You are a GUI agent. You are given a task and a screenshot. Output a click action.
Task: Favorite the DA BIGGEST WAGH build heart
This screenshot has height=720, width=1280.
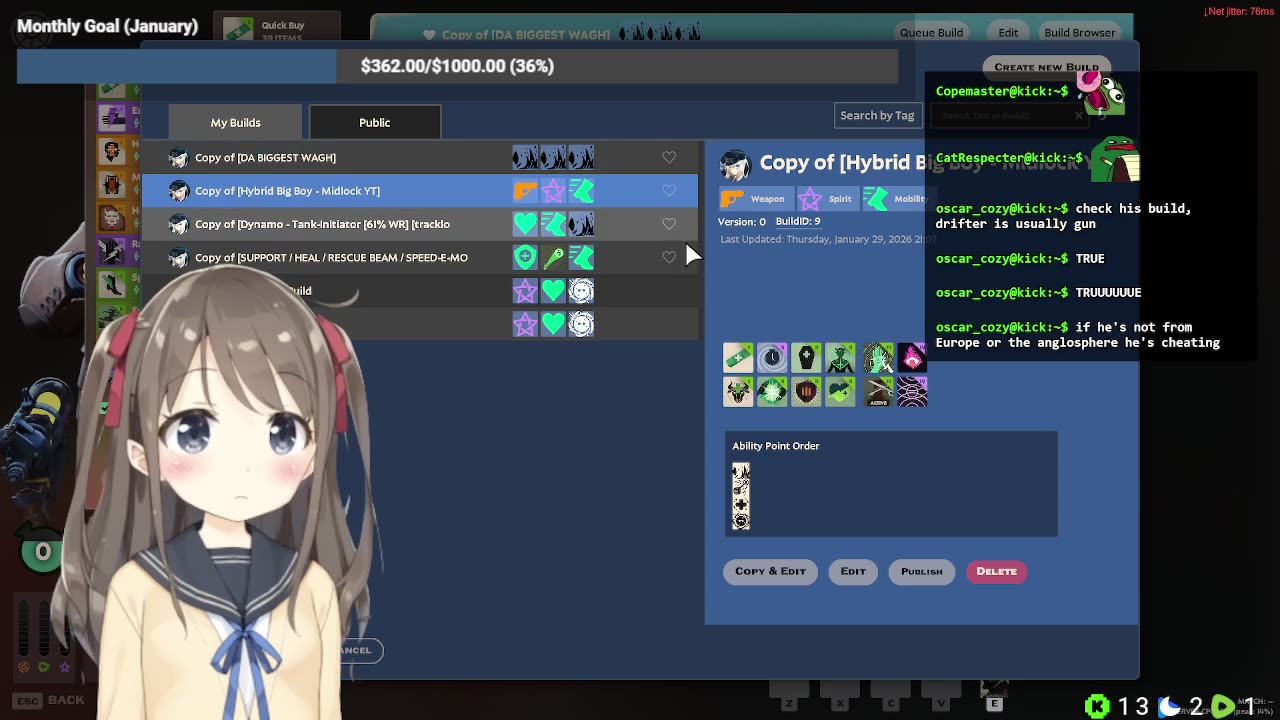pos(669,157)
